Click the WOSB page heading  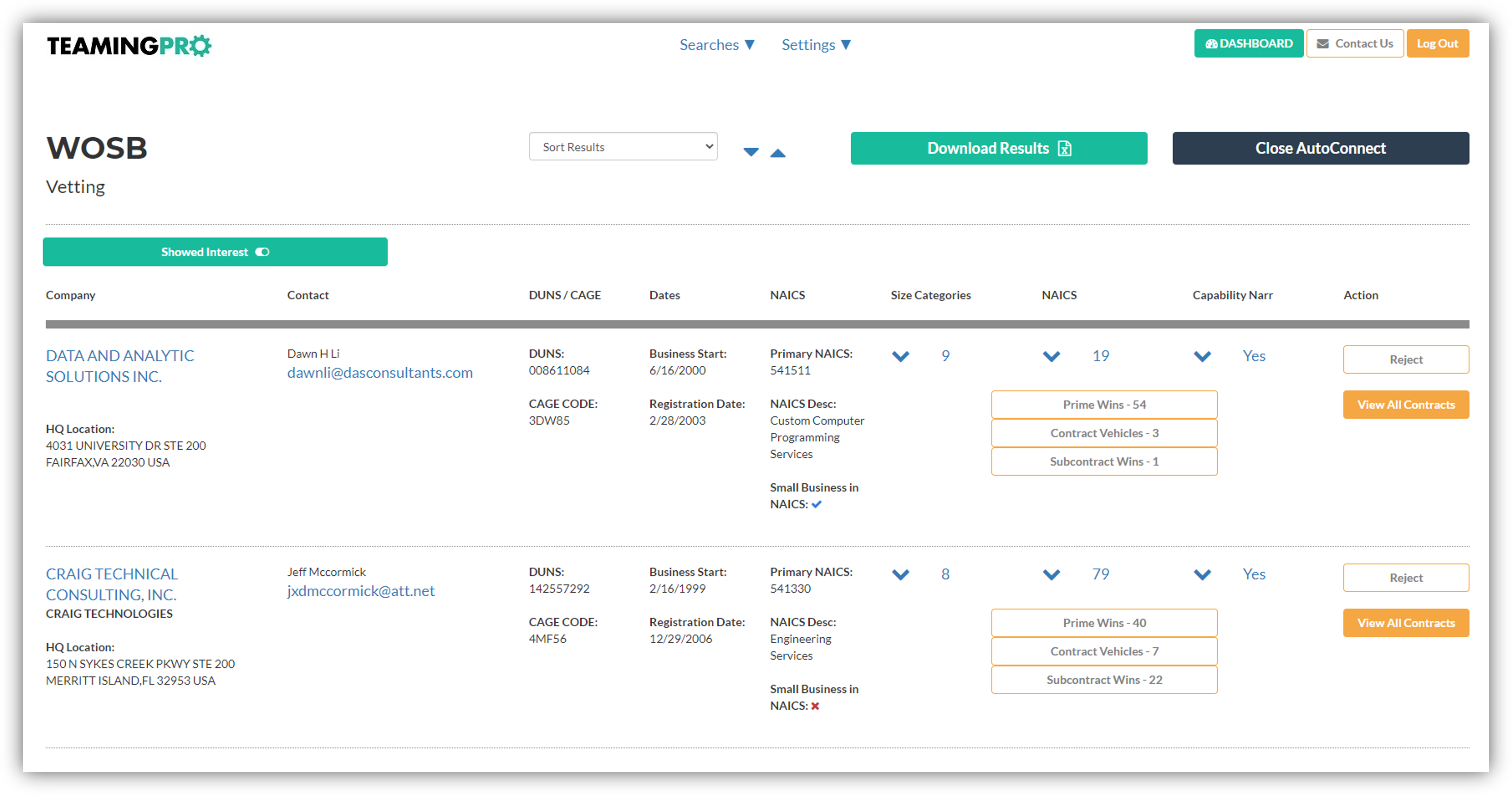(x=97, y=147)
